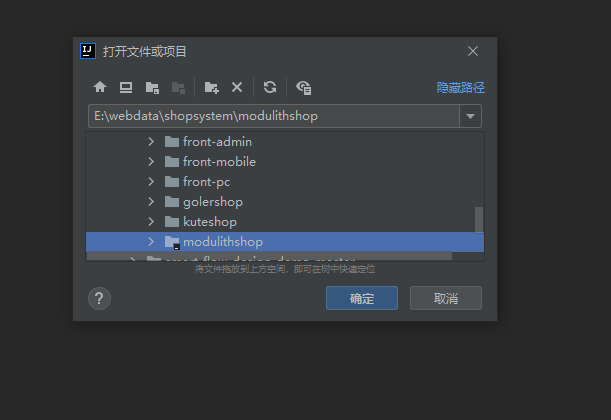Toggle show hidden files and directories icon

pyautogui.click(x=304, y=87)
